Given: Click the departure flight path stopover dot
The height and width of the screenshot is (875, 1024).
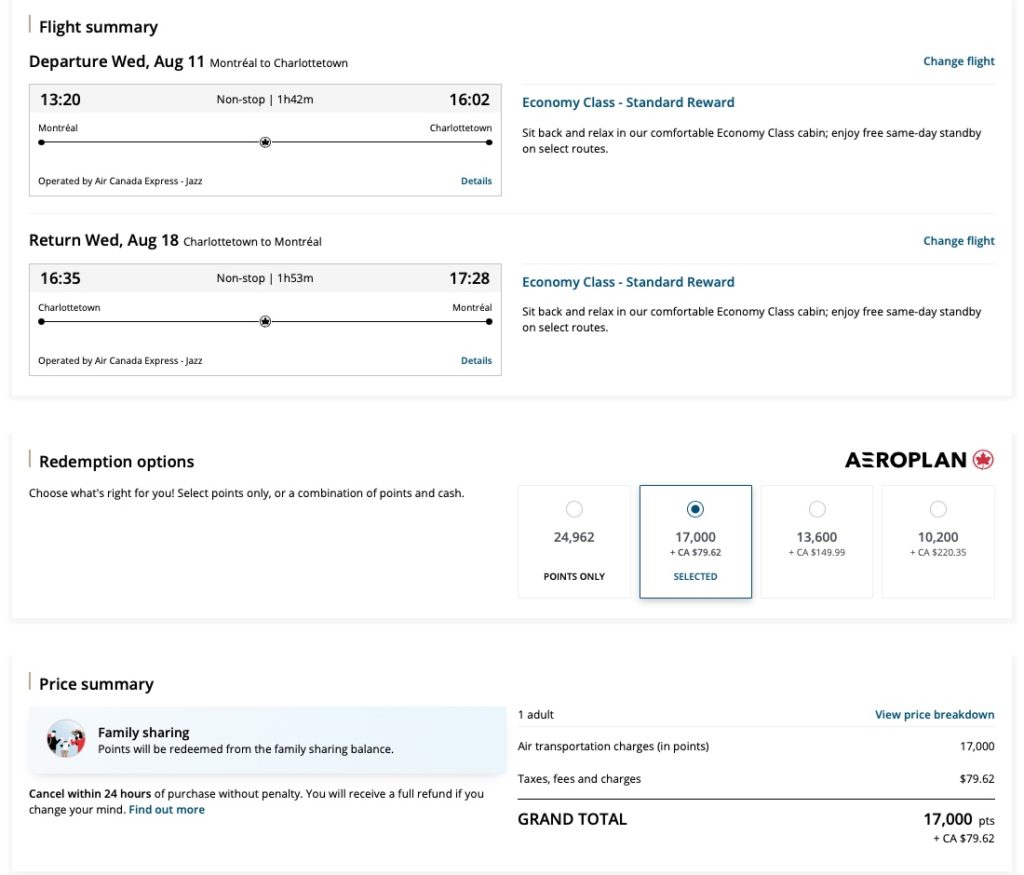Looking at the screenshot, I should (264, 142).
